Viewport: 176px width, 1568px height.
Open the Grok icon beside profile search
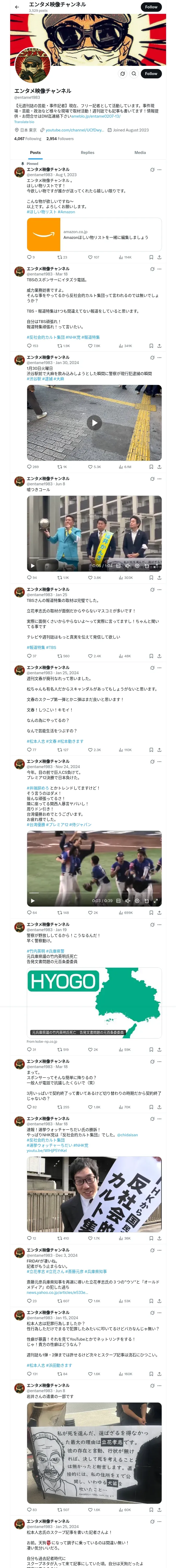(122, 74)
